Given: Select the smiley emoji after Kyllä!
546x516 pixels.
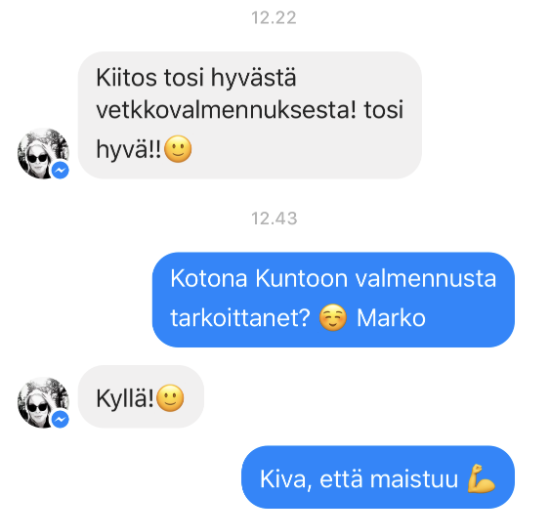Looking at the screenshot, I should click(170, 398).
